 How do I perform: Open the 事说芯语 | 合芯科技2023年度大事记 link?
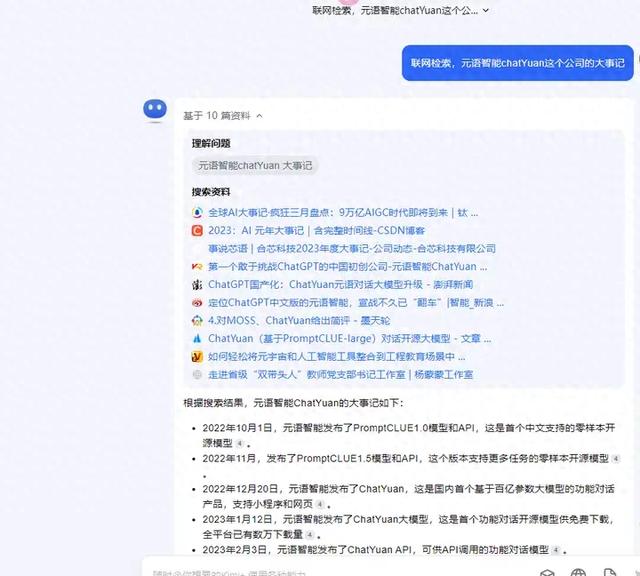[x=352, y=249]
